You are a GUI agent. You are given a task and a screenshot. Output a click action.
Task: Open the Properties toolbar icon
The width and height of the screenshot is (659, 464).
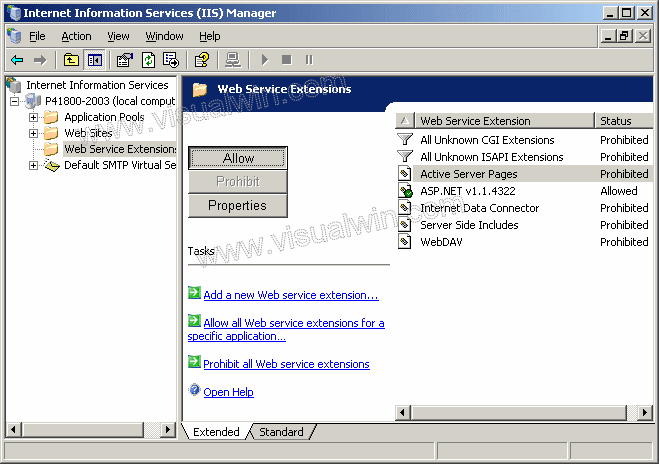click(125, 60)
